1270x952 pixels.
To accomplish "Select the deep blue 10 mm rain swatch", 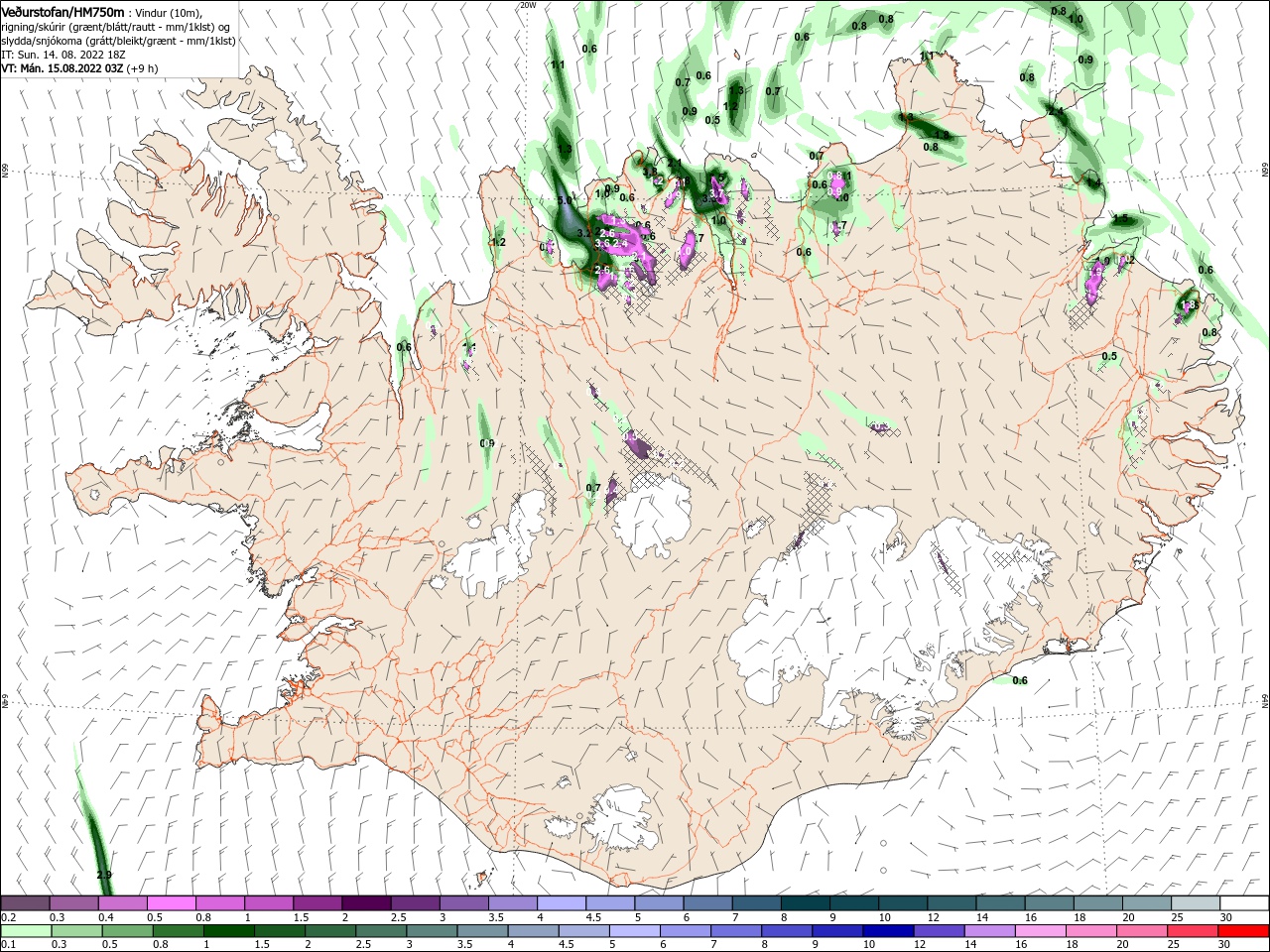I will tap(886, 931).
